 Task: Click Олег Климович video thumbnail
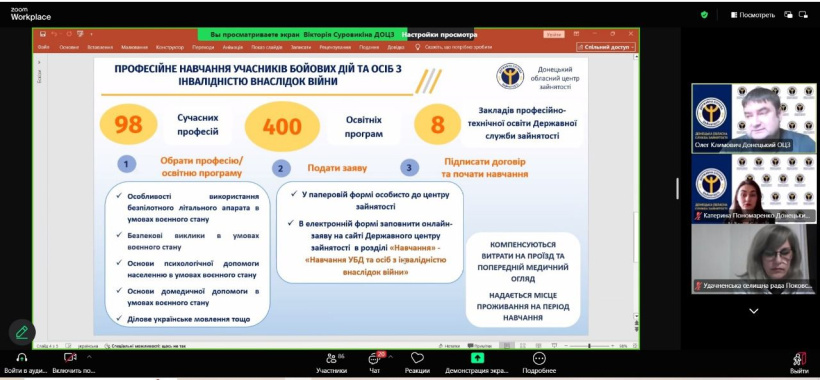tap(754, 118)
